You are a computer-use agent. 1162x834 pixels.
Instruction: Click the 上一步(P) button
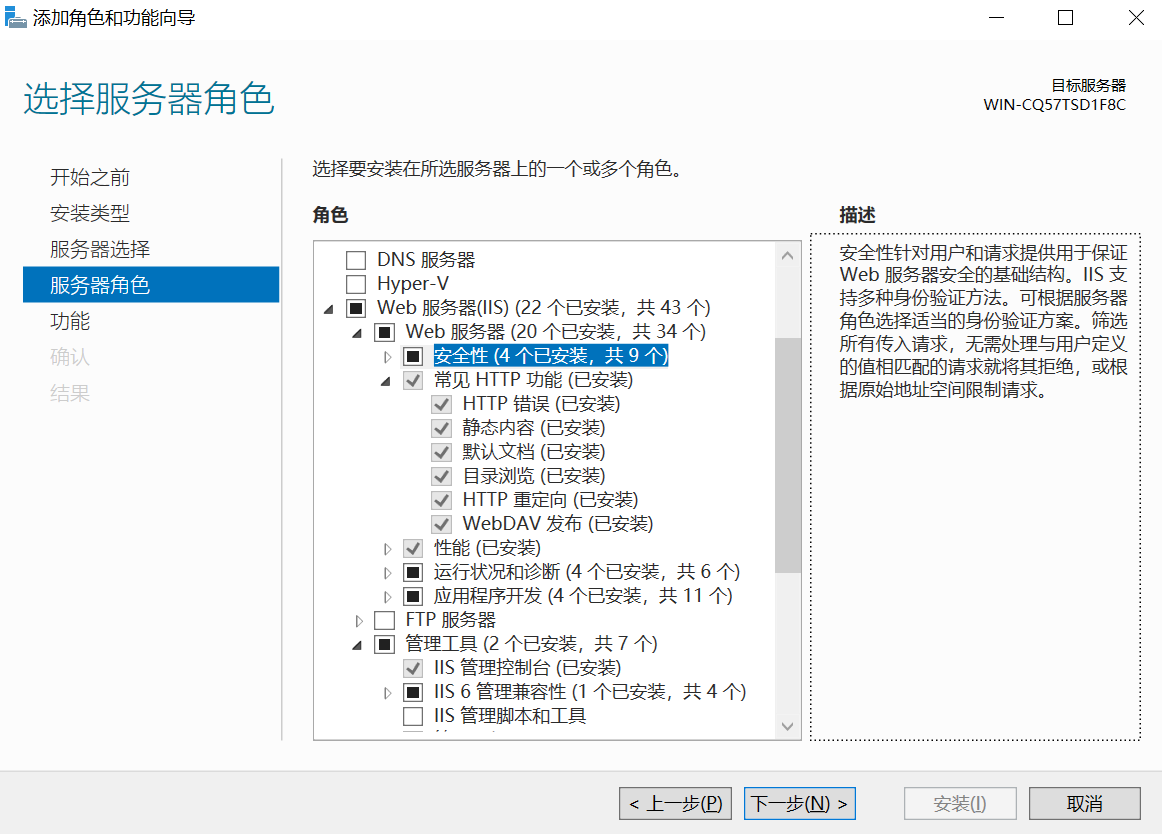675,804
